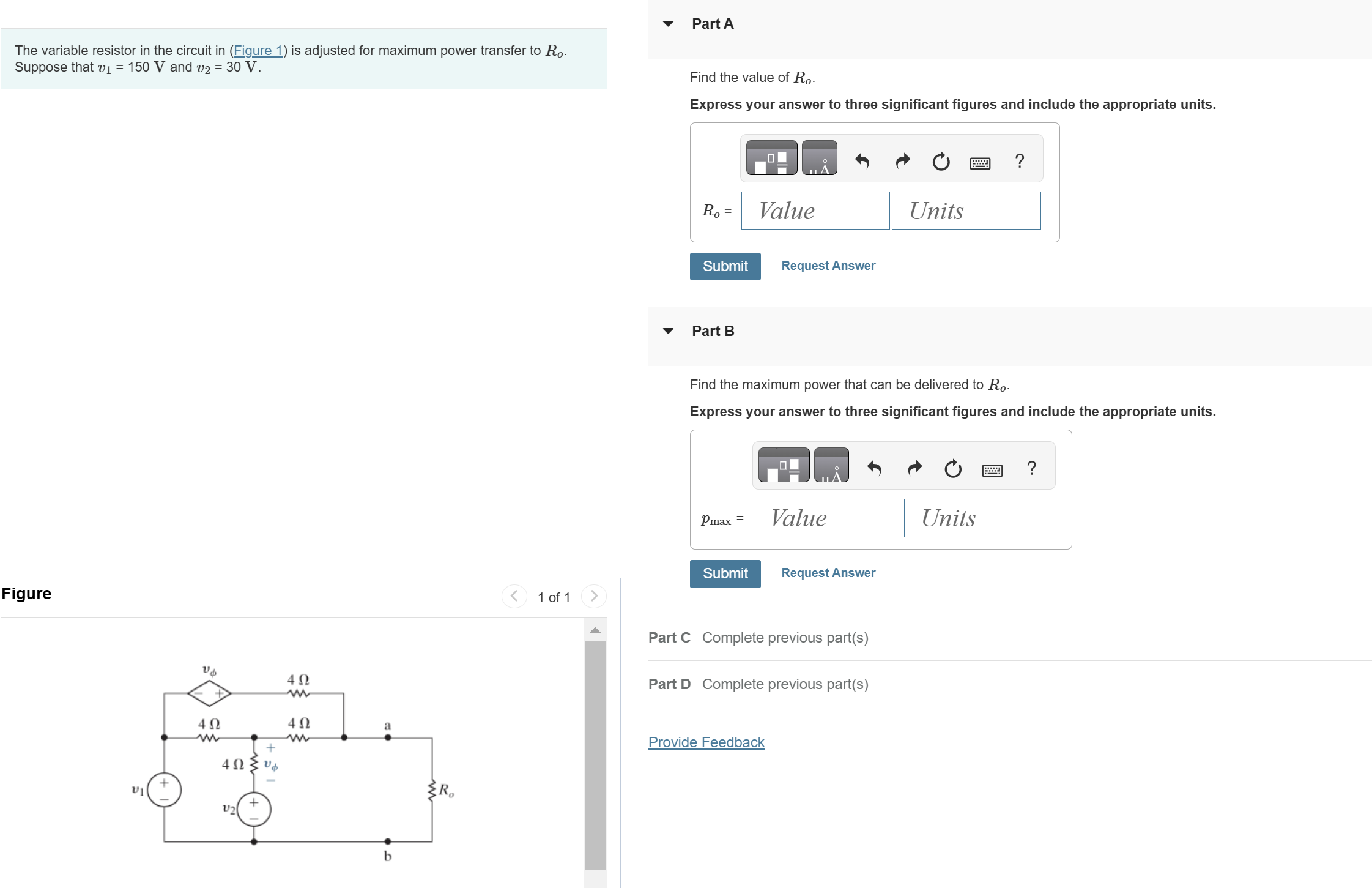Click the help question-mark icon in Part B
The width and height of the screenshot is (1372, 888).
1031,469
